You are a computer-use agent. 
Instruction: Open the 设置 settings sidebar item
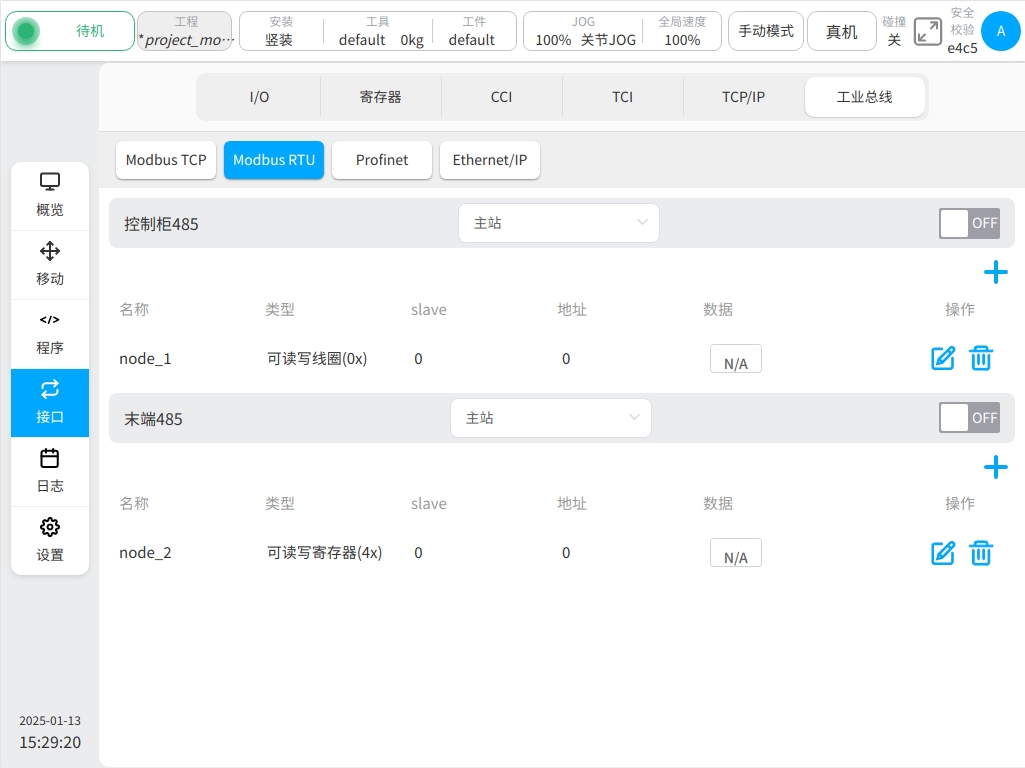click(50, 540)
